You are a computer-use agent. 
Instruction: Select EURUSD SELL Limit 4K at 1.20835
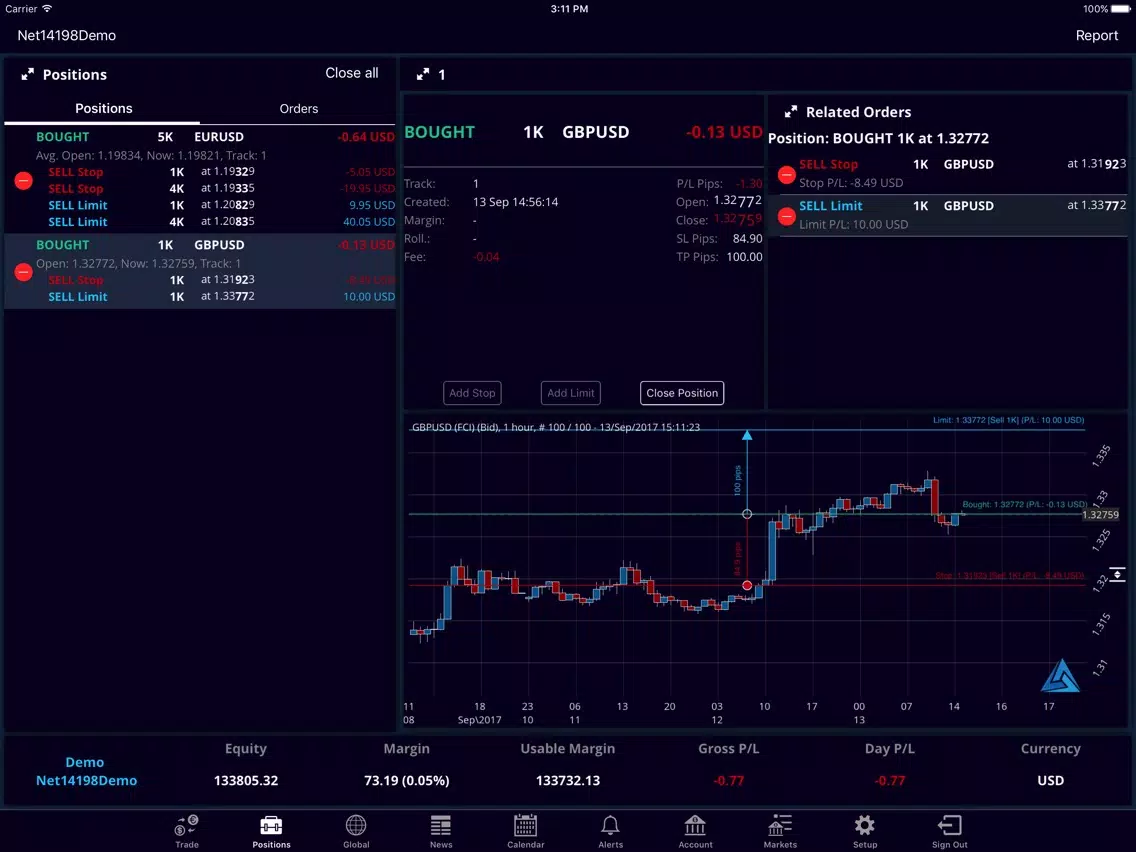[x=222, y=222]
